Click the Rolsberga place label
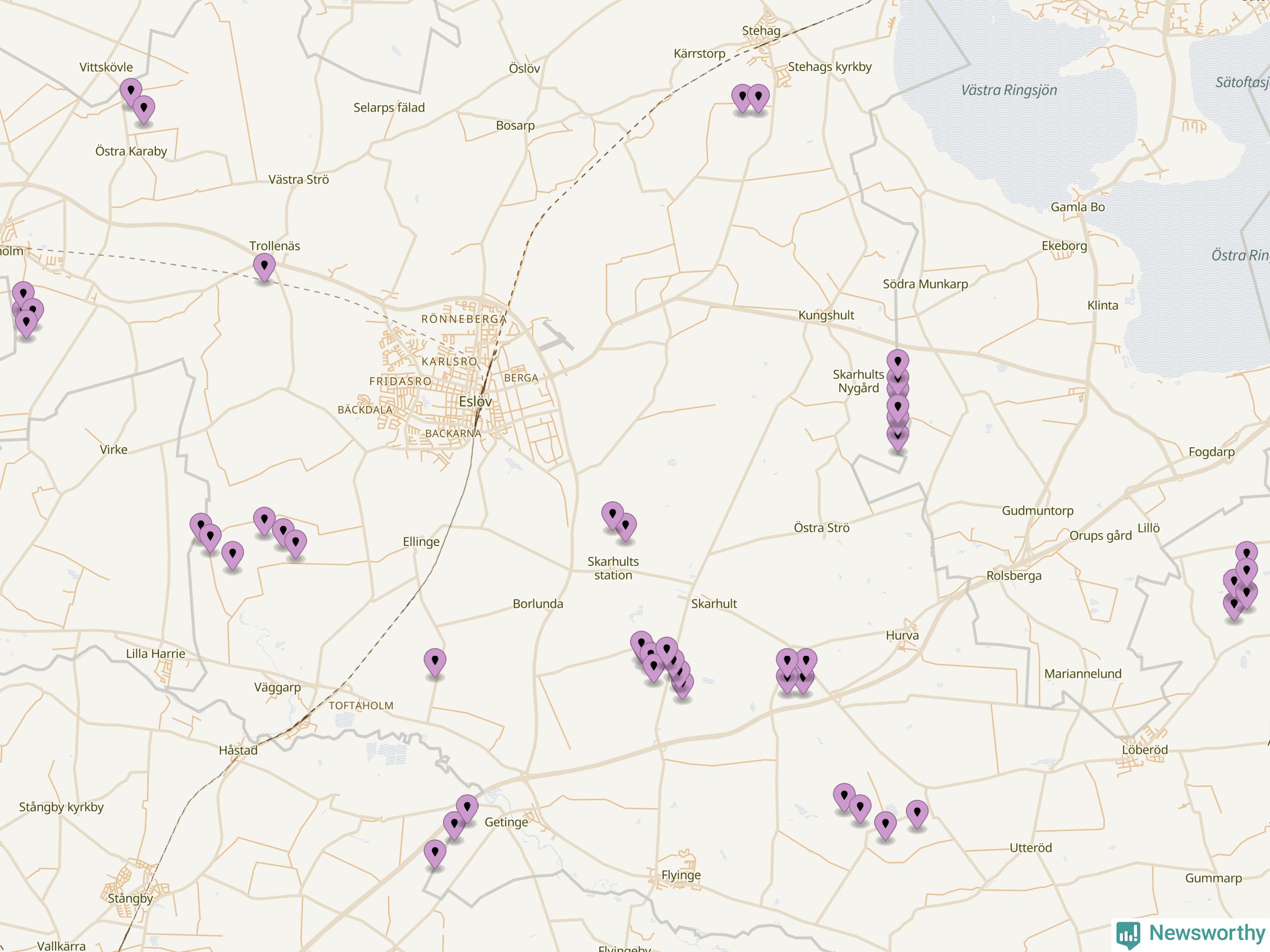The height and width of the screenshot is (952, 1270). 1014,576
